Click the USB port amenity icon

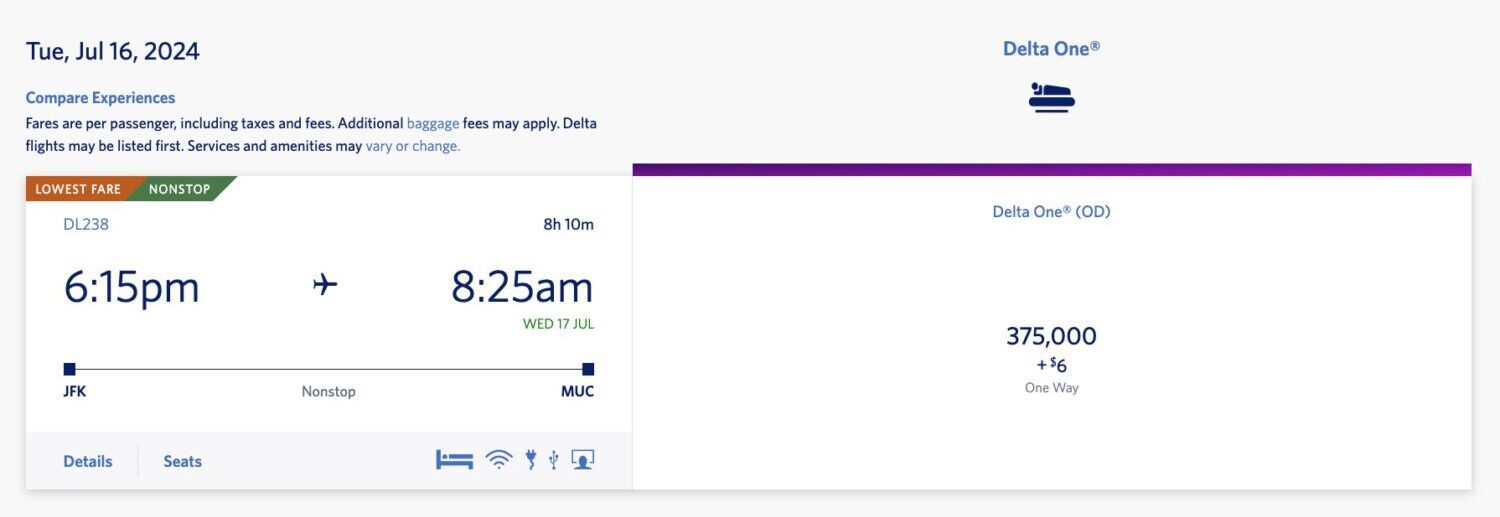553,460
